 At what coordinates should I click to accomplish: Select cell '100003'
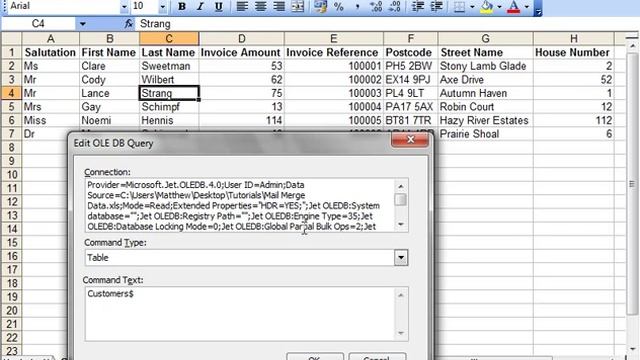[333, 93]
